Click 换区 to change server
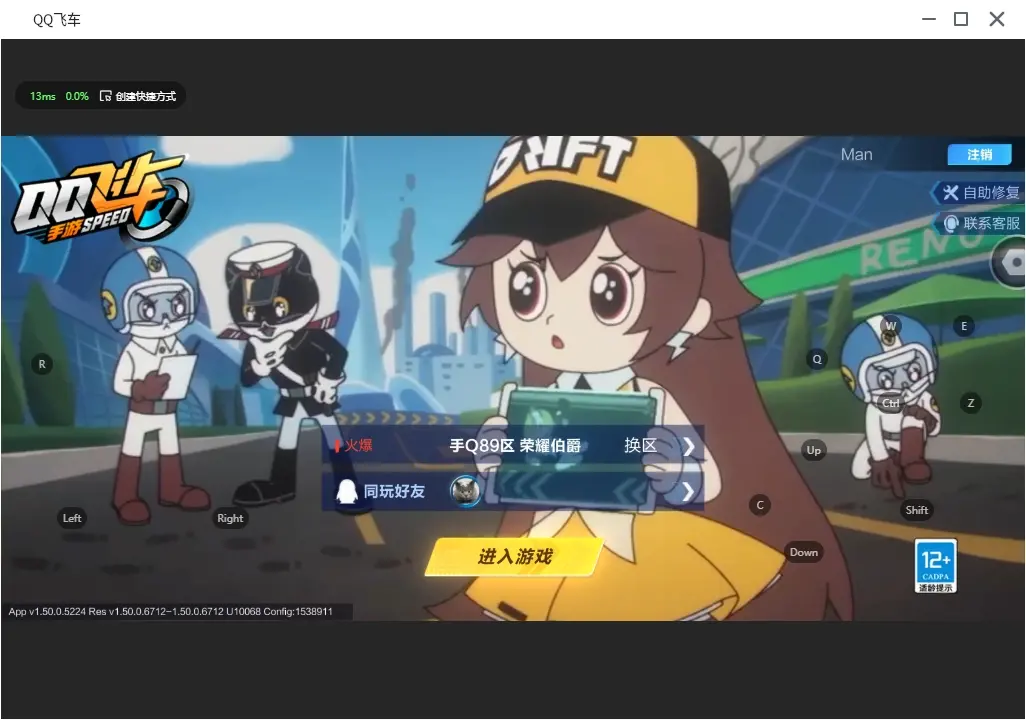 pyautogui.click(x=640, y=446)
